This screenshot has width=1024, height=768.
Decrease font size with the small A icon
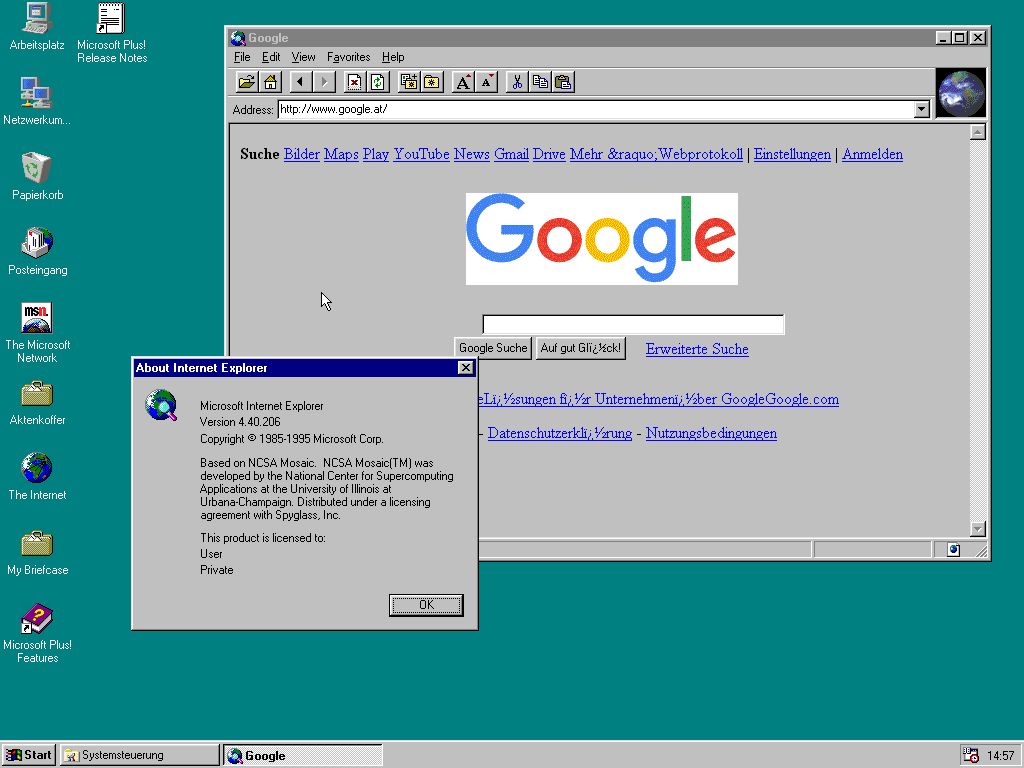click(x=487, y=82)
